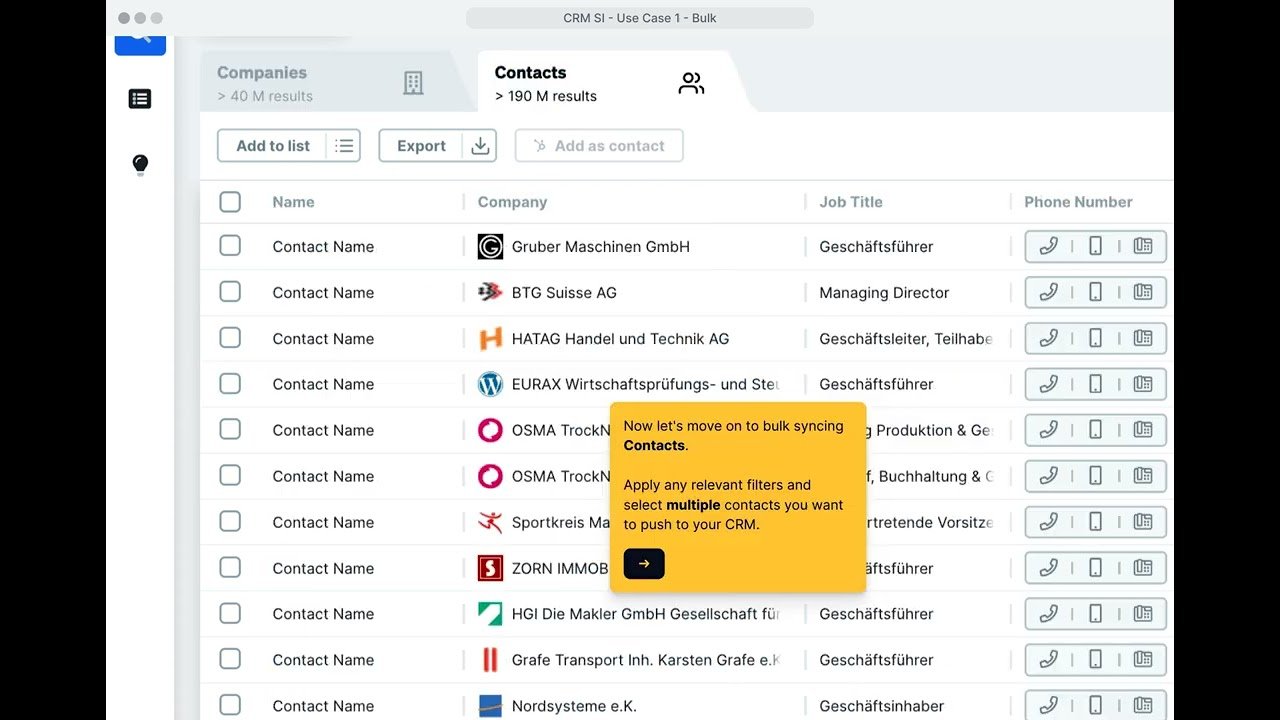Check the box for Gruber Maschinen GmbH contact
This screenshot has height=720, width=1280.
230,246
